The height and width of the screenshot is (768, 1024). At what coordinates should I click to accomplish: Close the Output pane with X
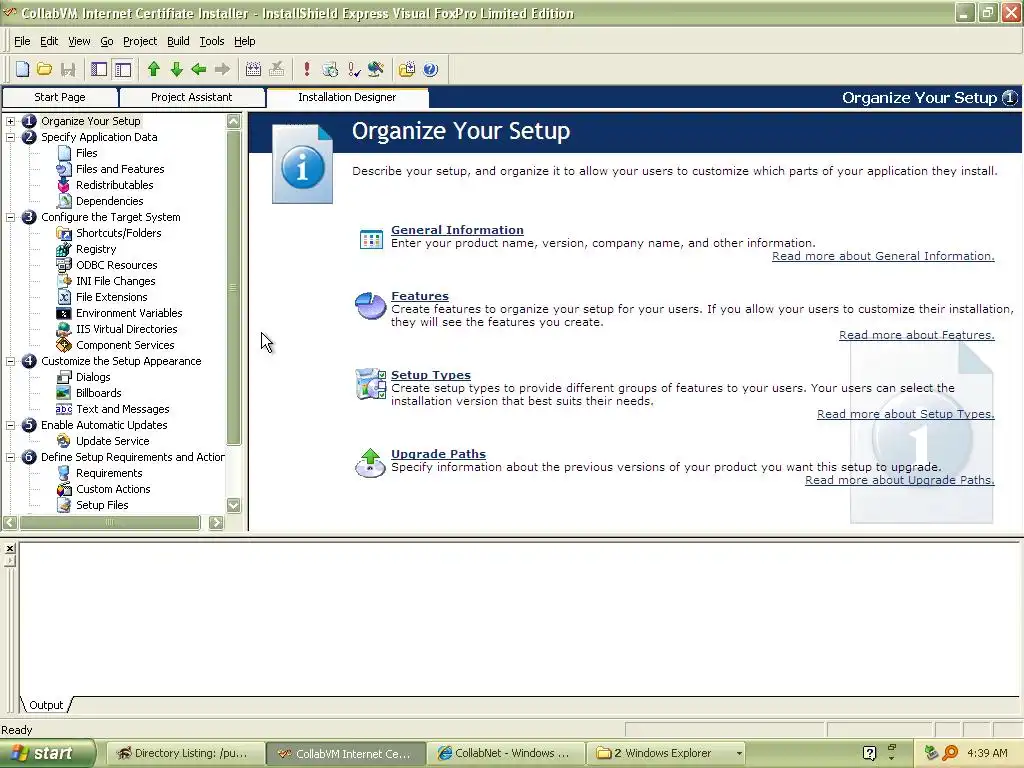coord(10,549)
